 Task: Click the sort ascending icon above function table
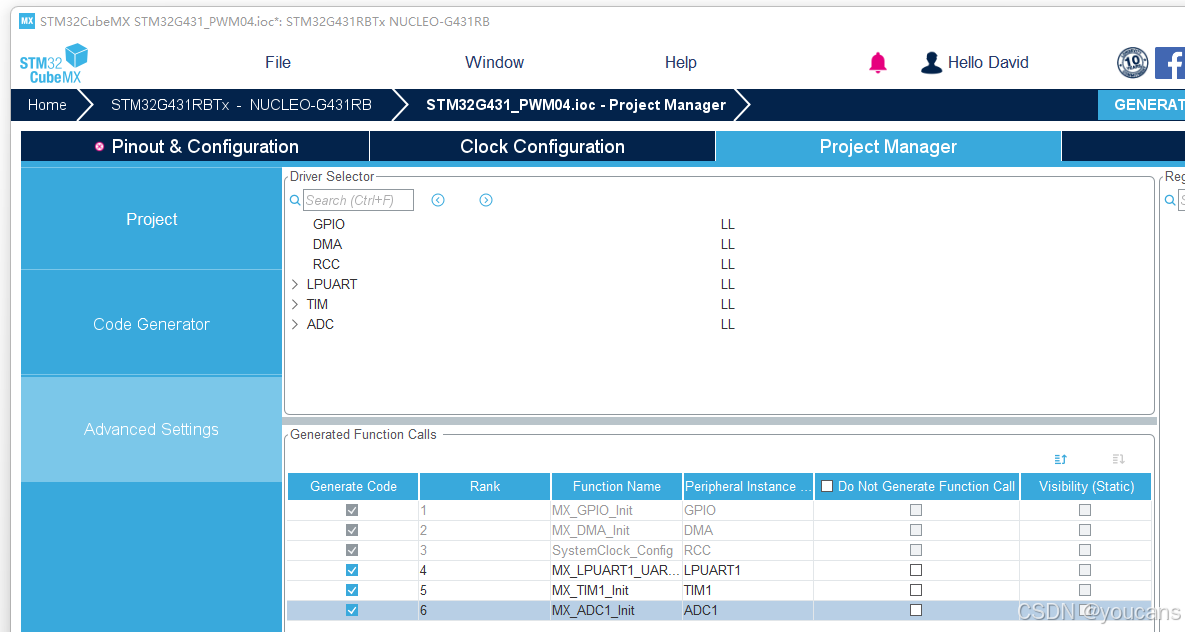click(1060, 459)
